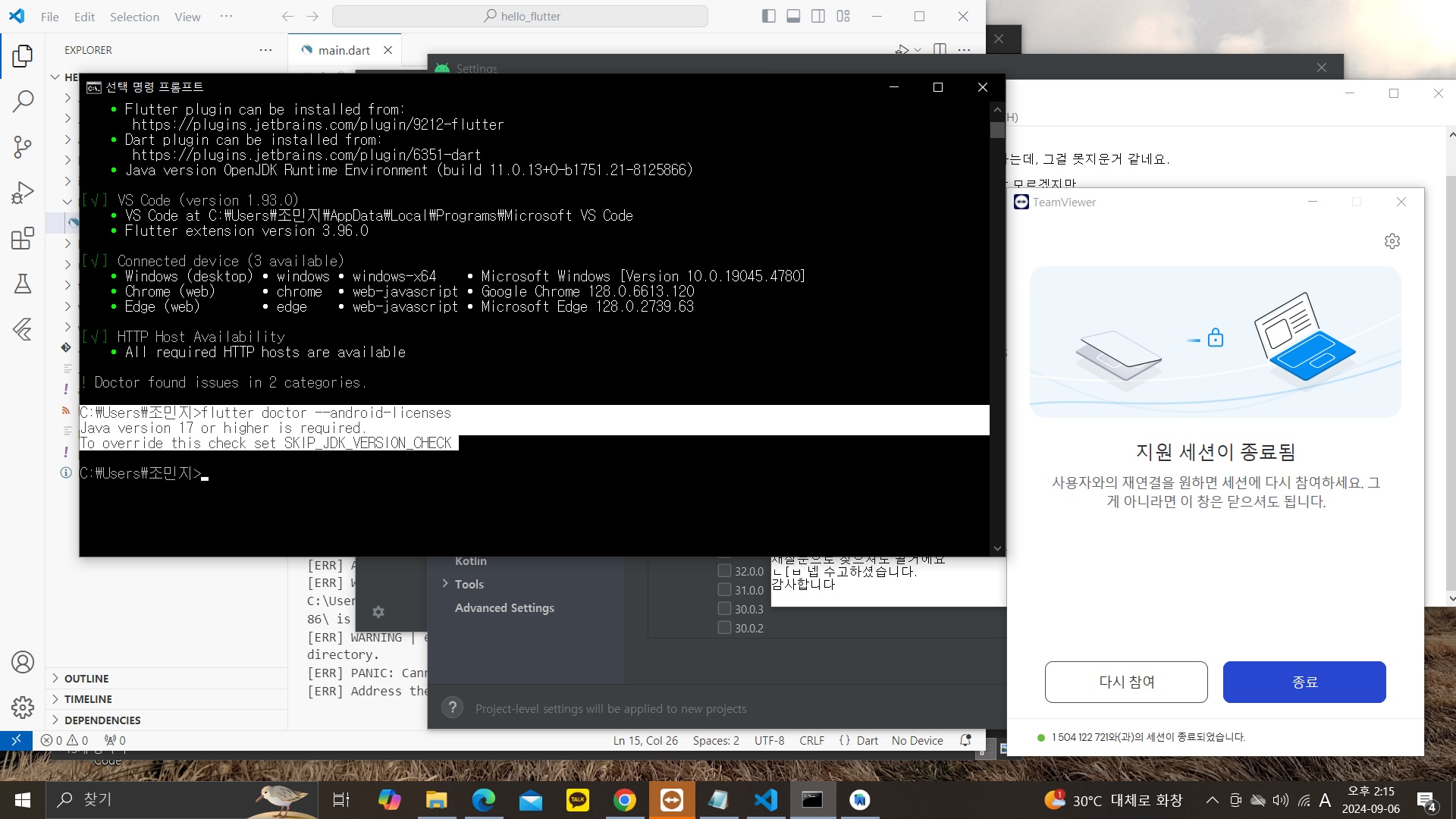Expand the TIMELINE section in Explorer
This screenshot has height=819, width=1456.
167,699
